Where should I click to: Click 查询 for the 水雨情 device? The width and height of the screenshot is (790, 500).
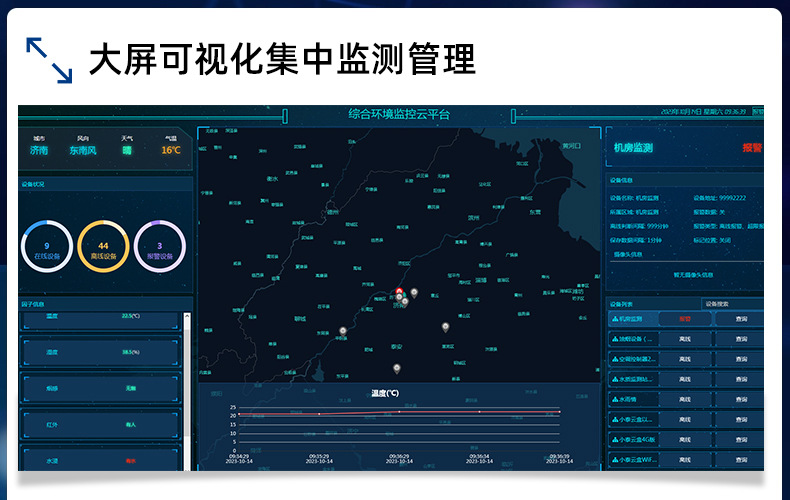(x=741, y=400)
